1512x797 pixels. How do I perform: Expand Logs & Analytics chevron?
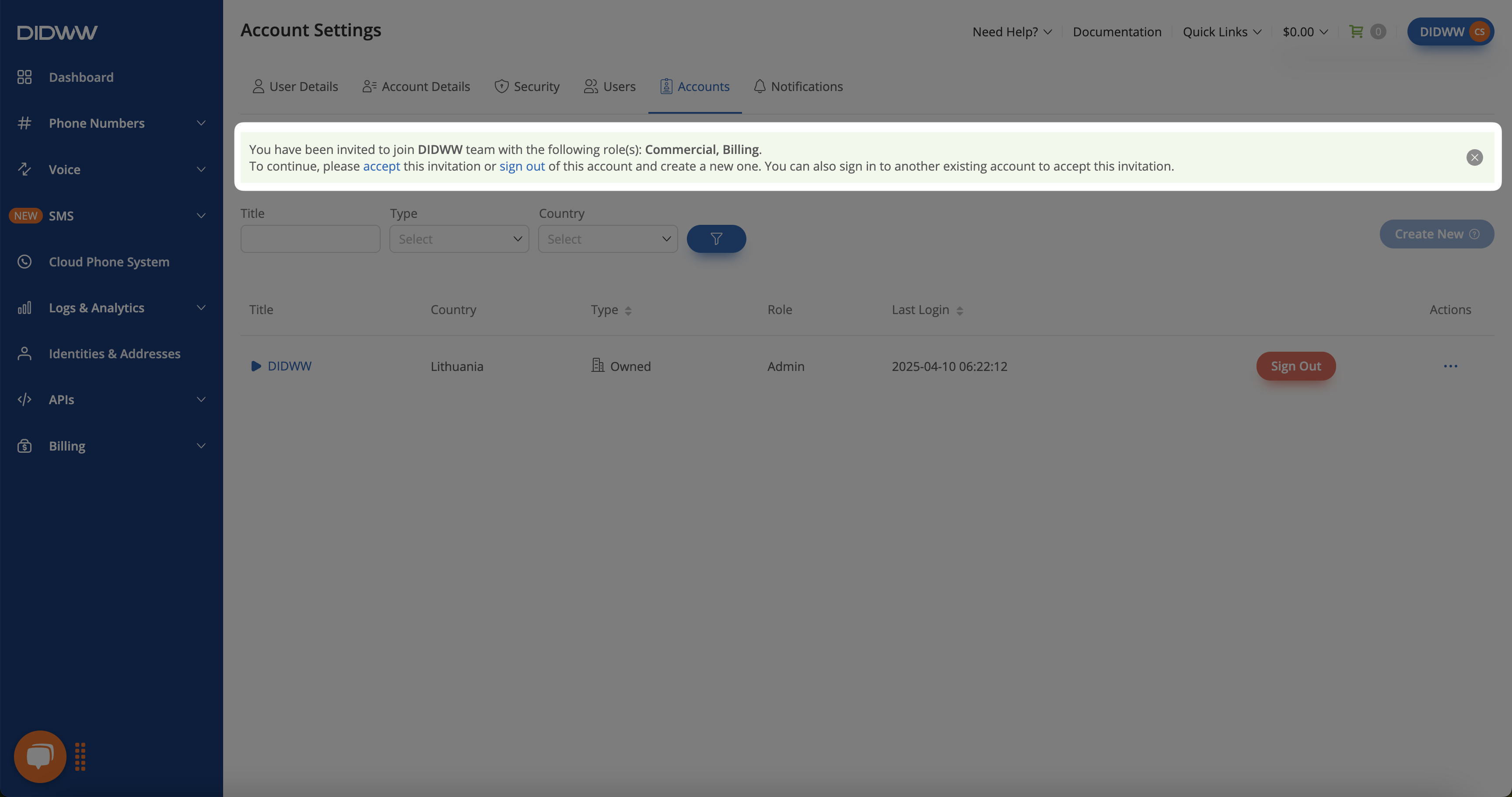pos(201,308)
